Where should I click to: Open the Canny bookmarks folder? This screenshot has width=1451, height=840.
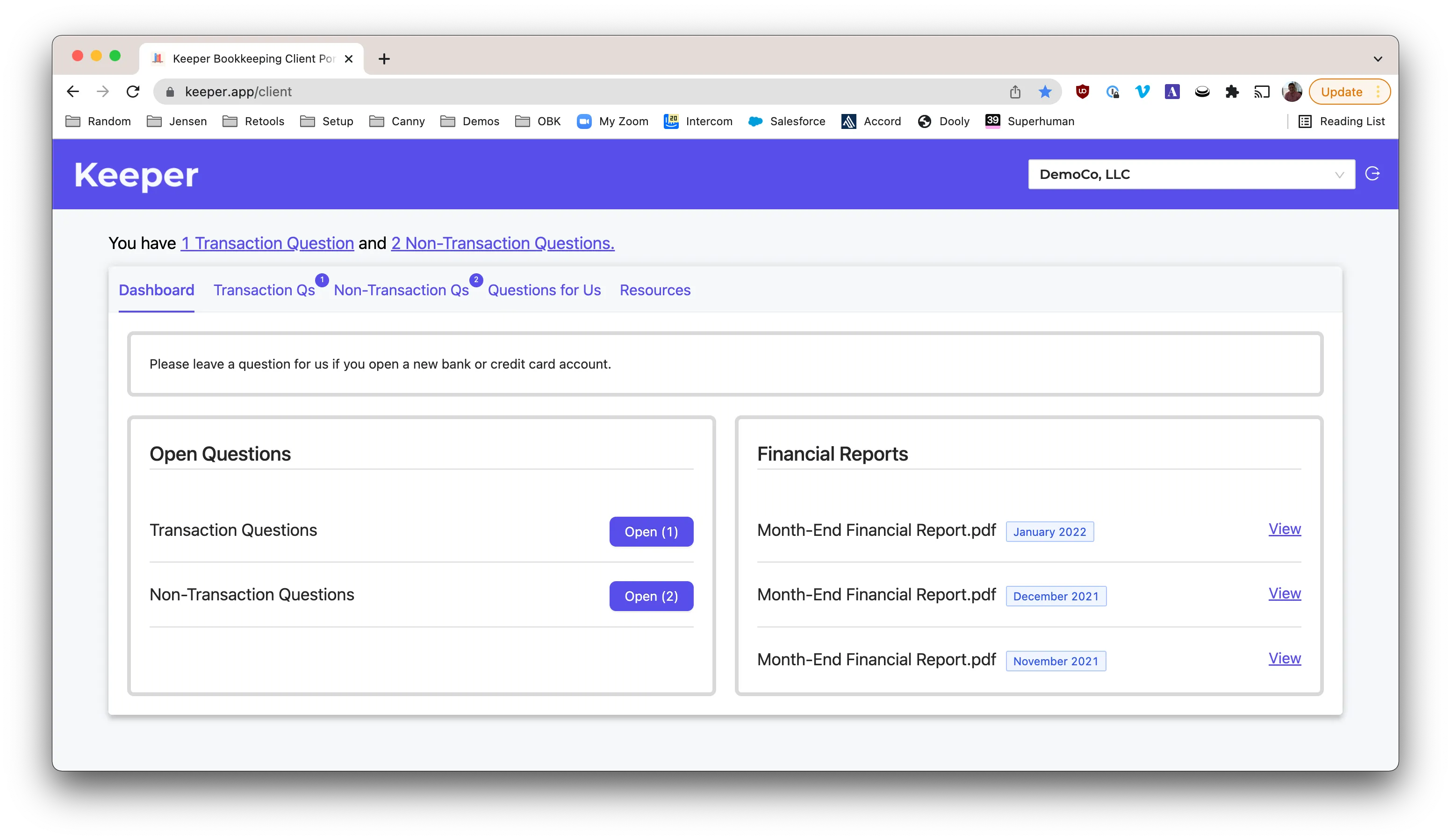click(x=397, y=121)
